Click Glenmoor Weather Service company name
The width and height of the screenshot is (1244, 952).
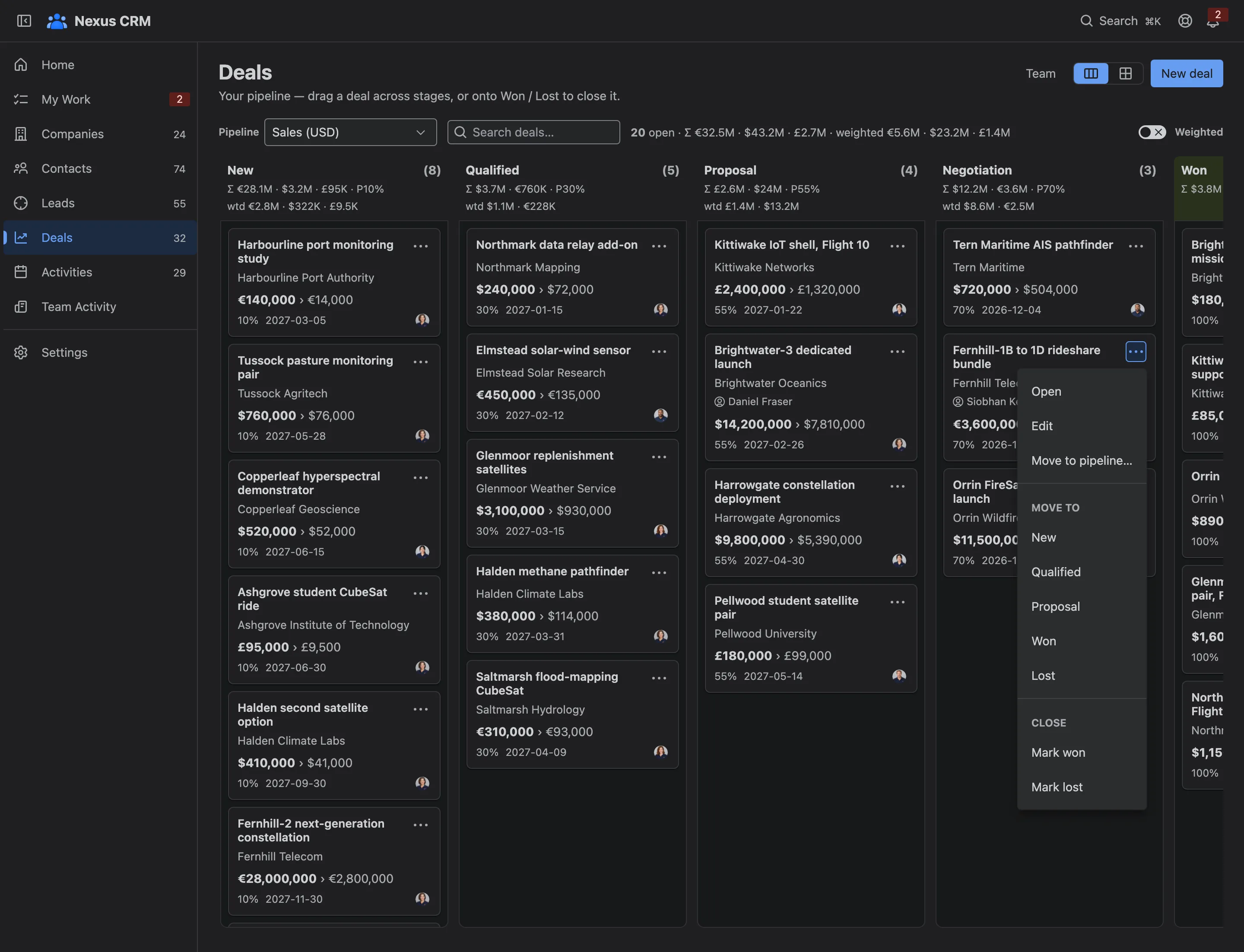pos(545,489)
